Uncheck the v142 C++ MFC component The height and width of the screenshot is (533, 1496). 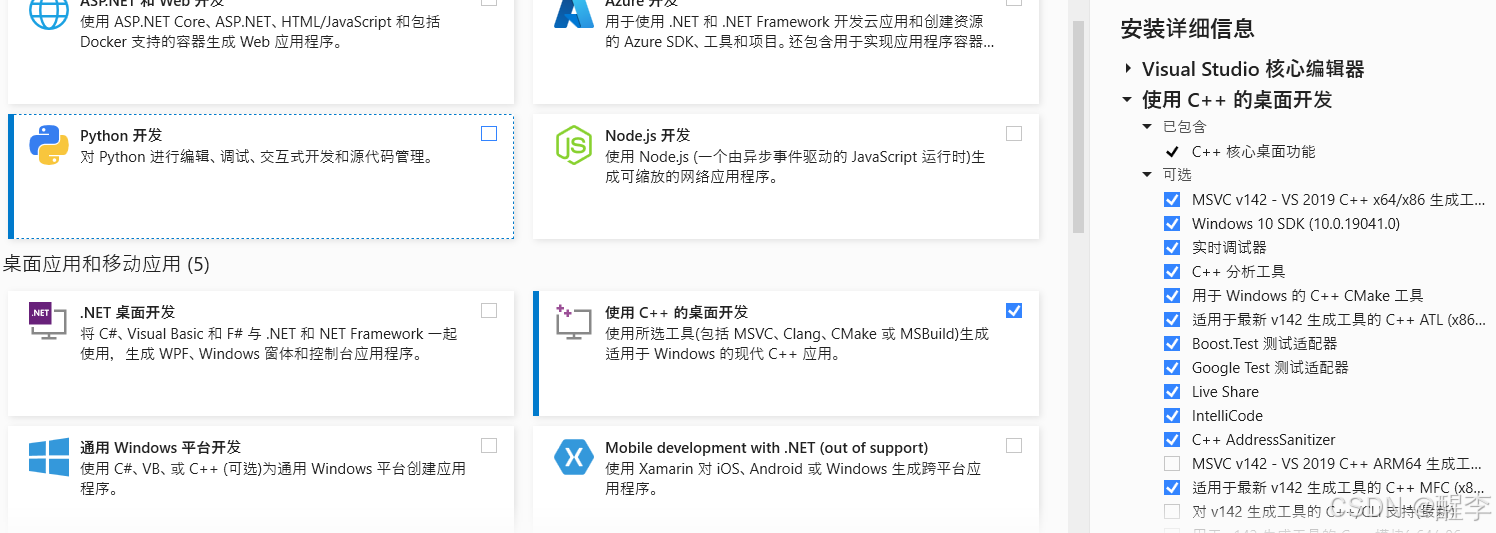[1172, 488]
